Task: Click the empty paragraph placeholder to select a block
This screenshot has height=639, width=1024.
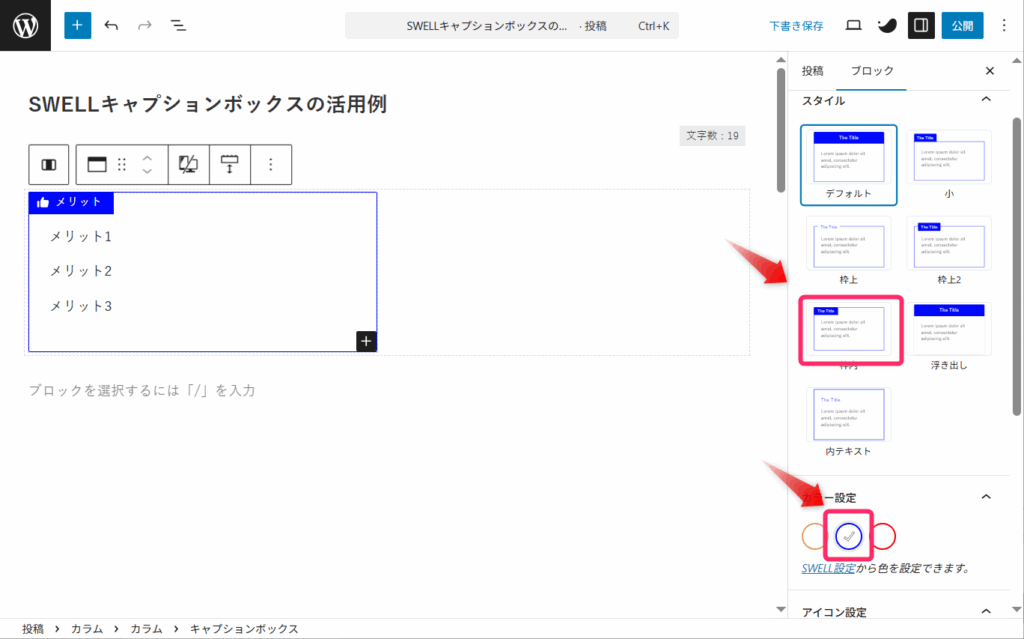Action: tap(142, 390)
